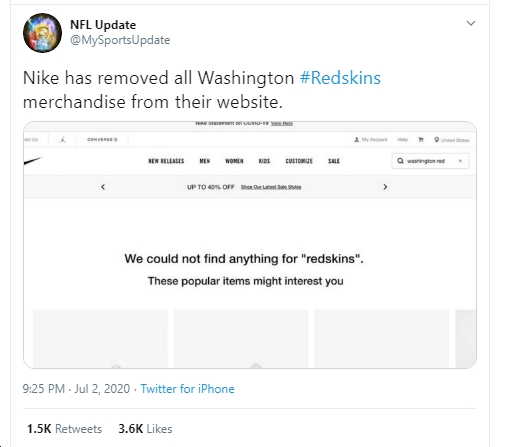
Task: Click the Shop Our Latest Sale Styles link
Action: point(271,187)
